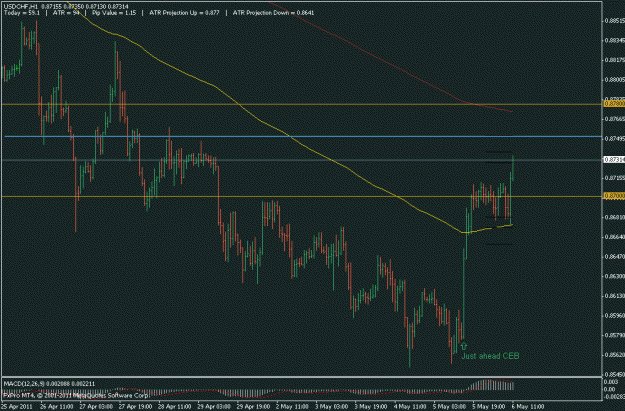625x411 pixels.
Task: Click the '4 May 11:00' time label
Action: click(410, 407)
